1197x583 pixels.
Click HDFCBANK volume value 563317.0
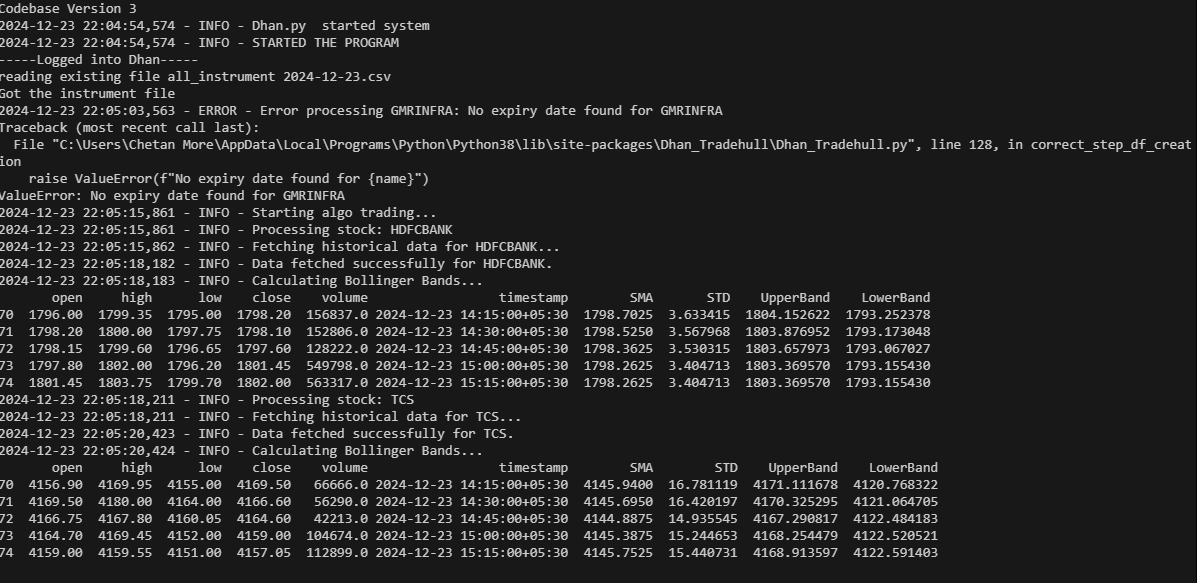pyautogui.click(x=337, y=383)
